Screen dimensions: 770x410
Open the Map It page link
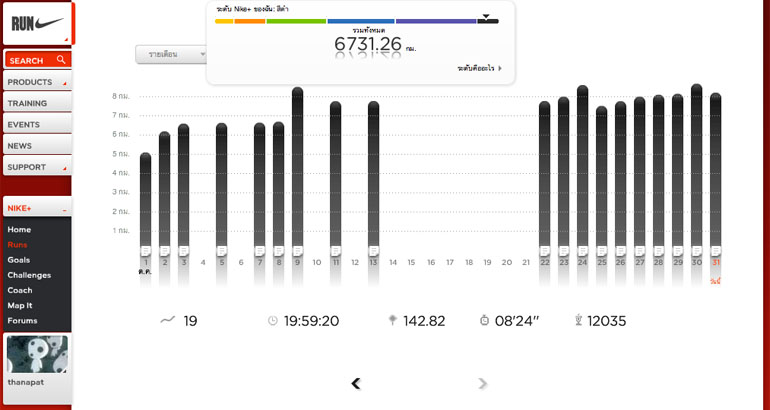click(x=21, y=305)
